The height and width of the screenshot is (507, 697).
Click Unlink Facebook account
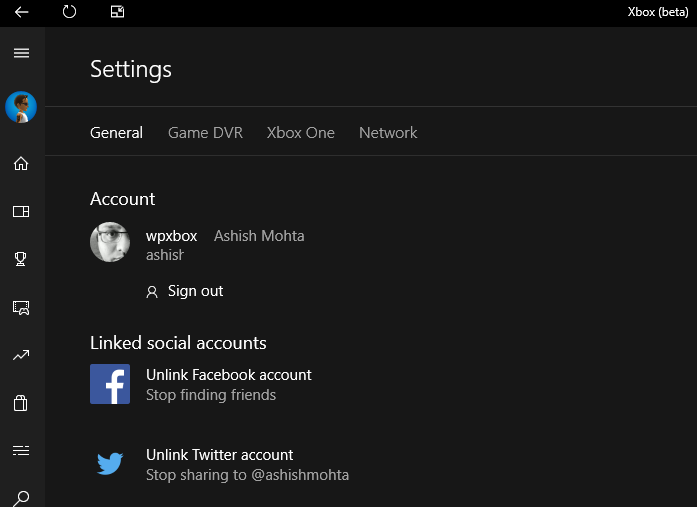[229, 375]
